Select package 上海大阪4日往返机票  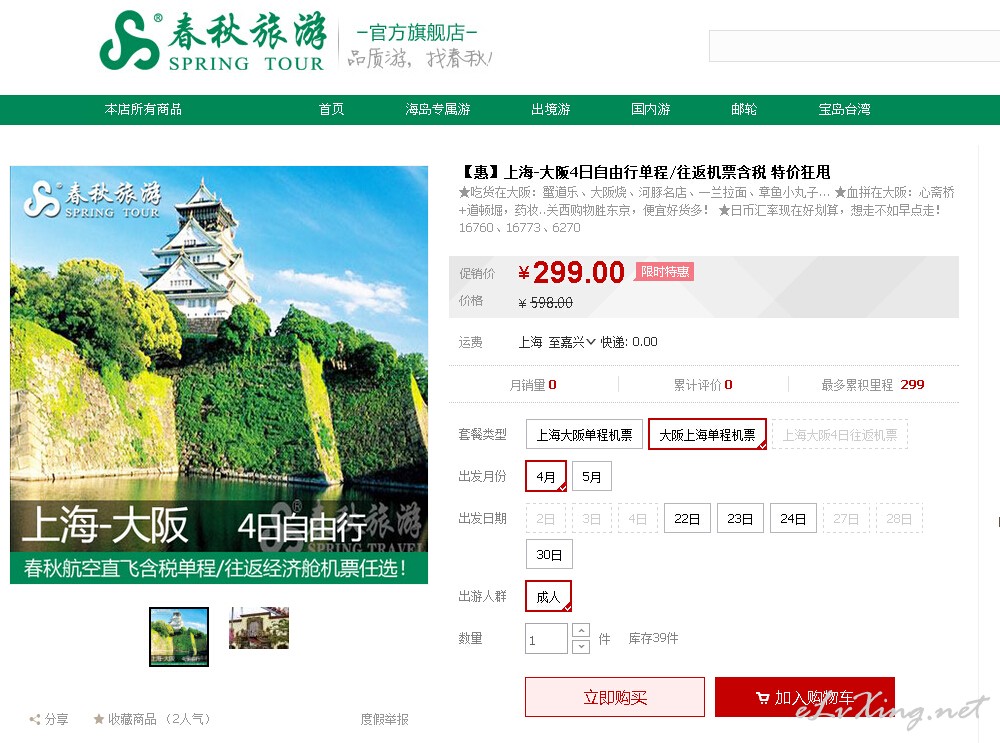(839, 434)
